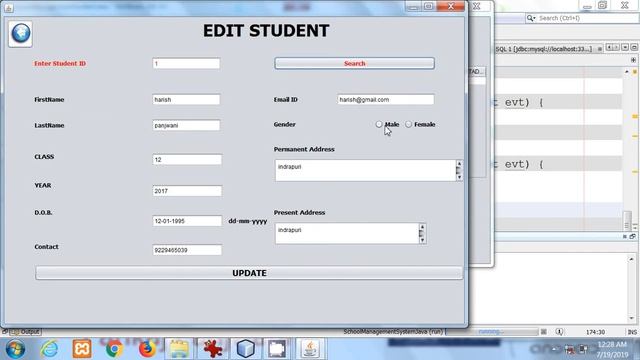Click Present Address scrollbar up arrow
This screenshot has width=640, height=360.
(422, 227)
